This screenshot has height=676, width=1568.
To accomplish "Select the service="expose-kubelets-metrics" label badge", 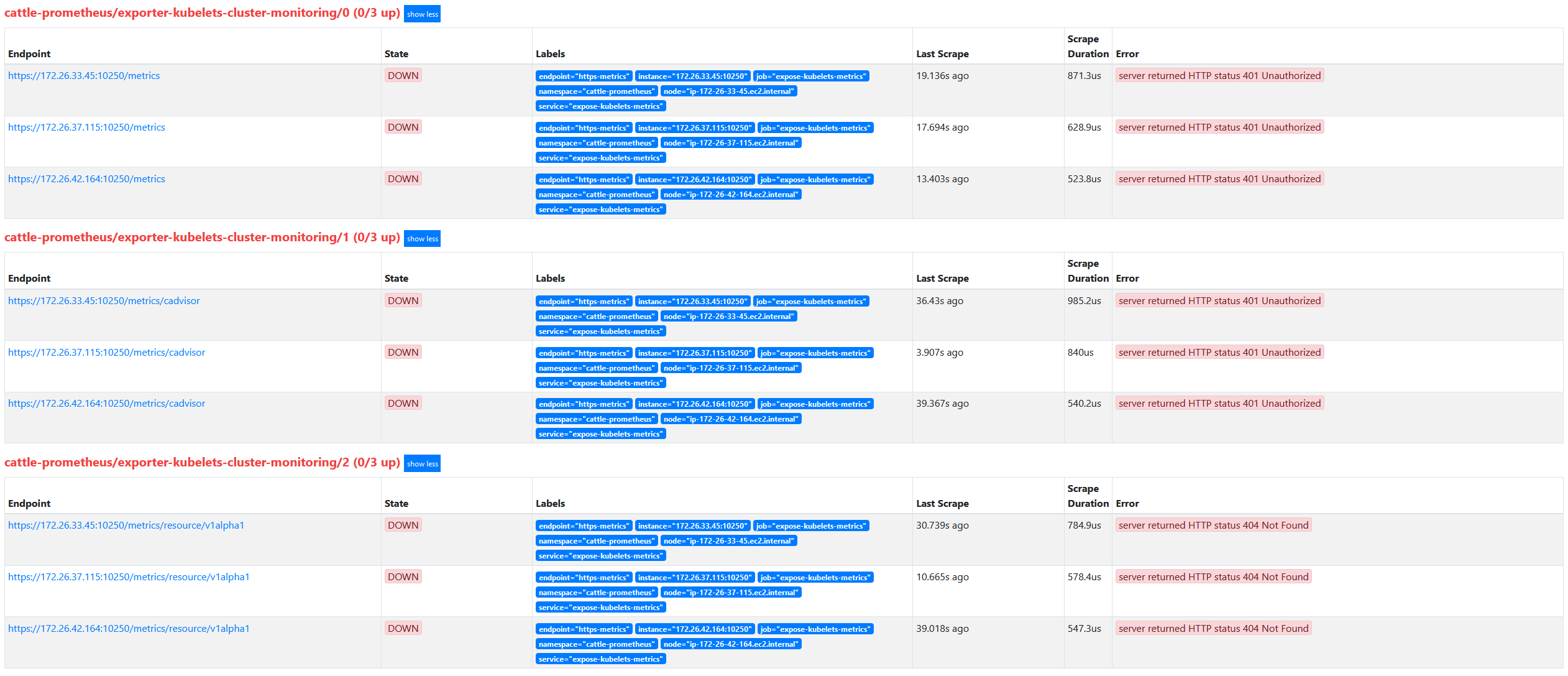I will tap(600, 106).
